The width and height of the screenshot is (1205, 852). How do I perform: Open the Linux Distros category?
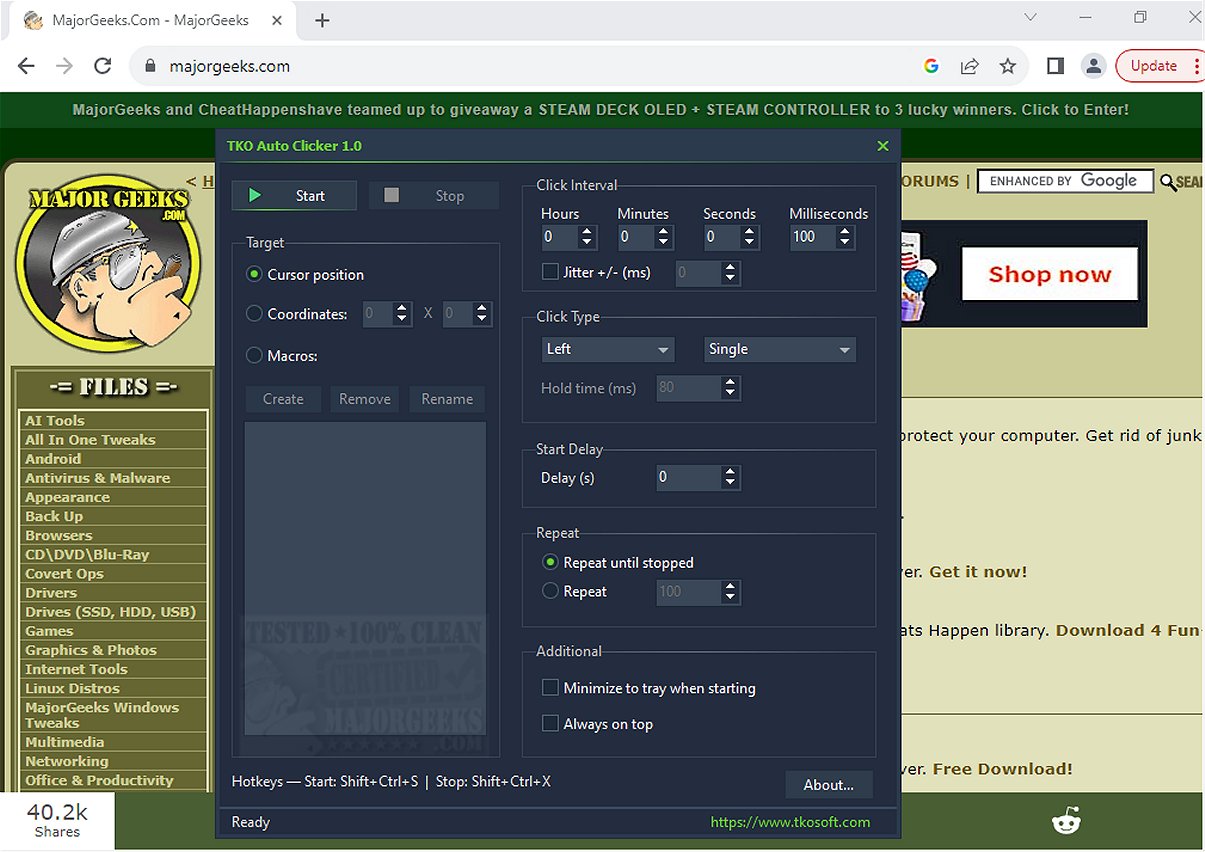pos(72,688)
